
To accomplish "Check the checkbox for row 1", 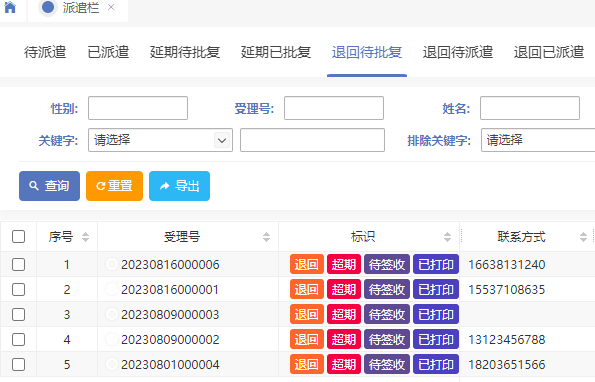I will click(x=19, y=264).
